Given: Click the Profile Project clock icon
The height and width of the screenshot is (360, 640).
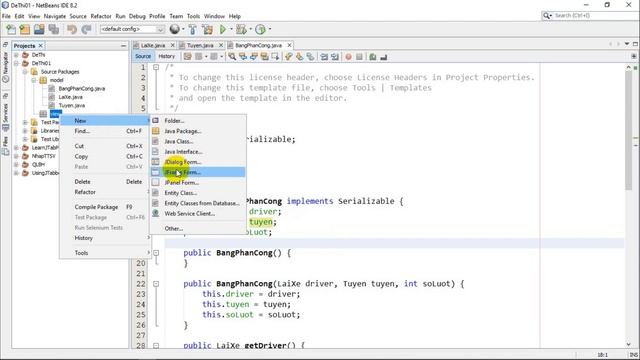Looking at the screenshot, I should click(x=260, y=29).
